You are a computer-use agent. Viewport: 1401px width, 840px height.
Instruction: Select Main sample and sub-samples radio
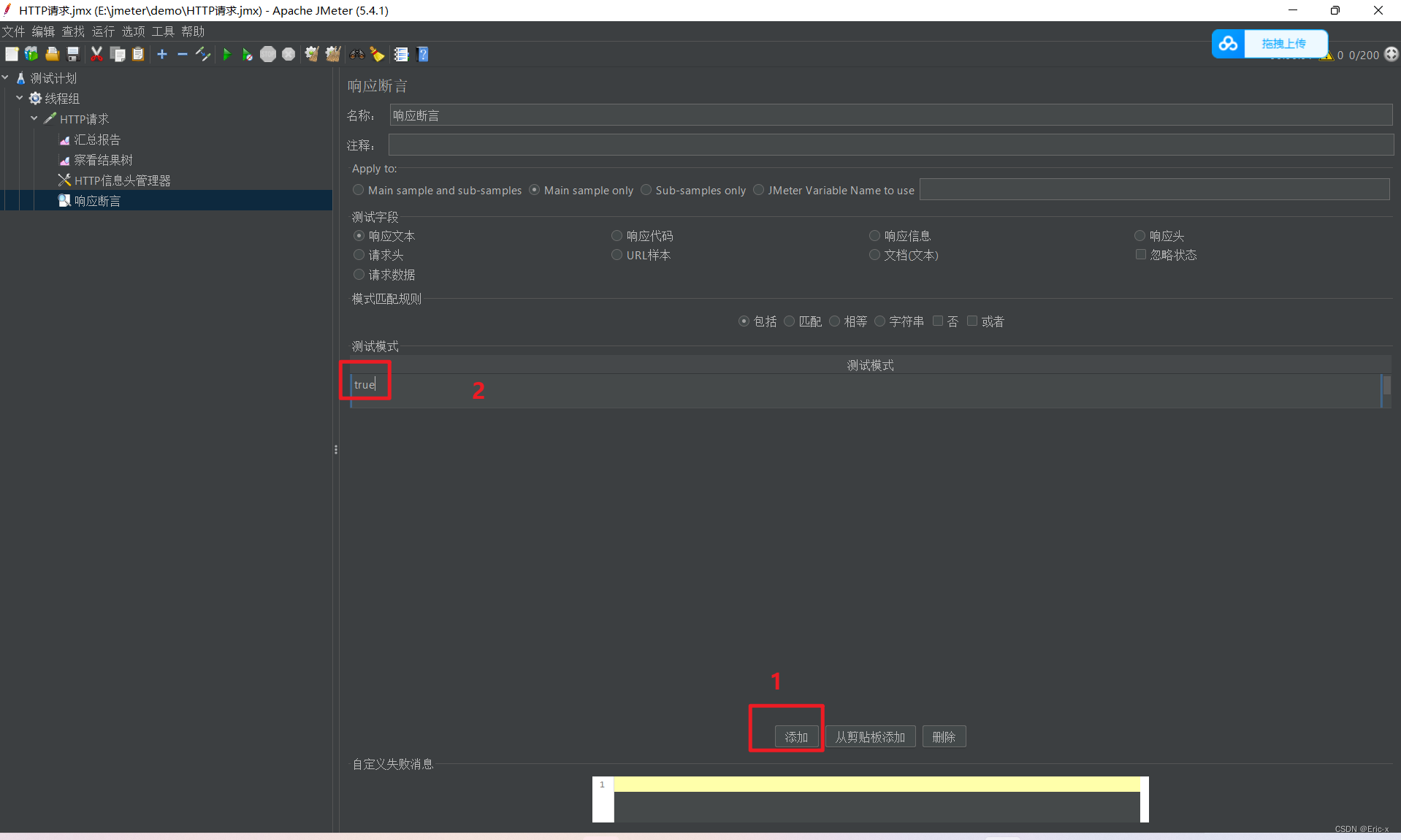(x=358, y=190)
